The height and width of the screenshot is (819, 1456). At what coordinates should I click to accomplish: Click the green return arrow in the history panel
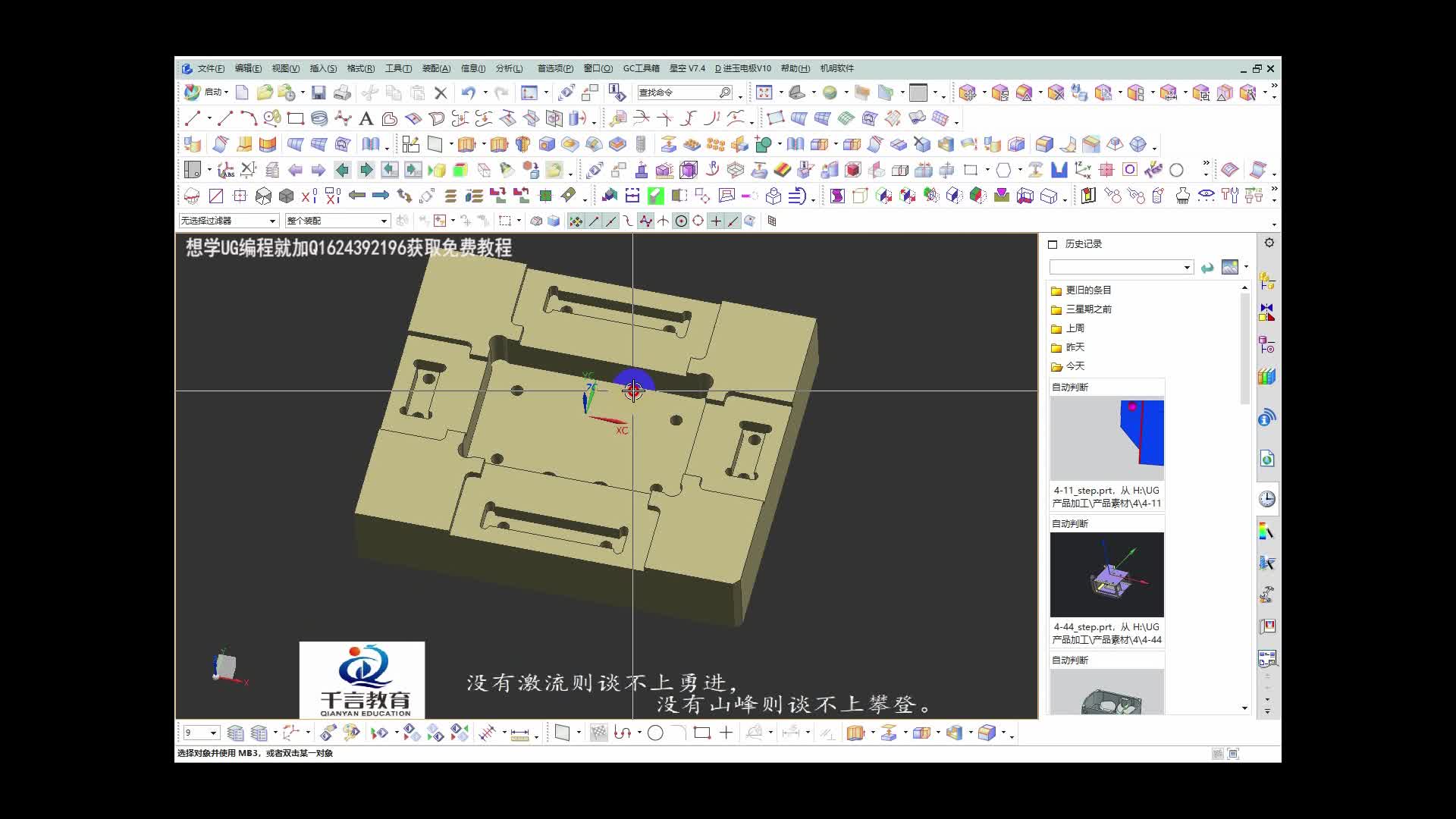(x=1207, y=268)
